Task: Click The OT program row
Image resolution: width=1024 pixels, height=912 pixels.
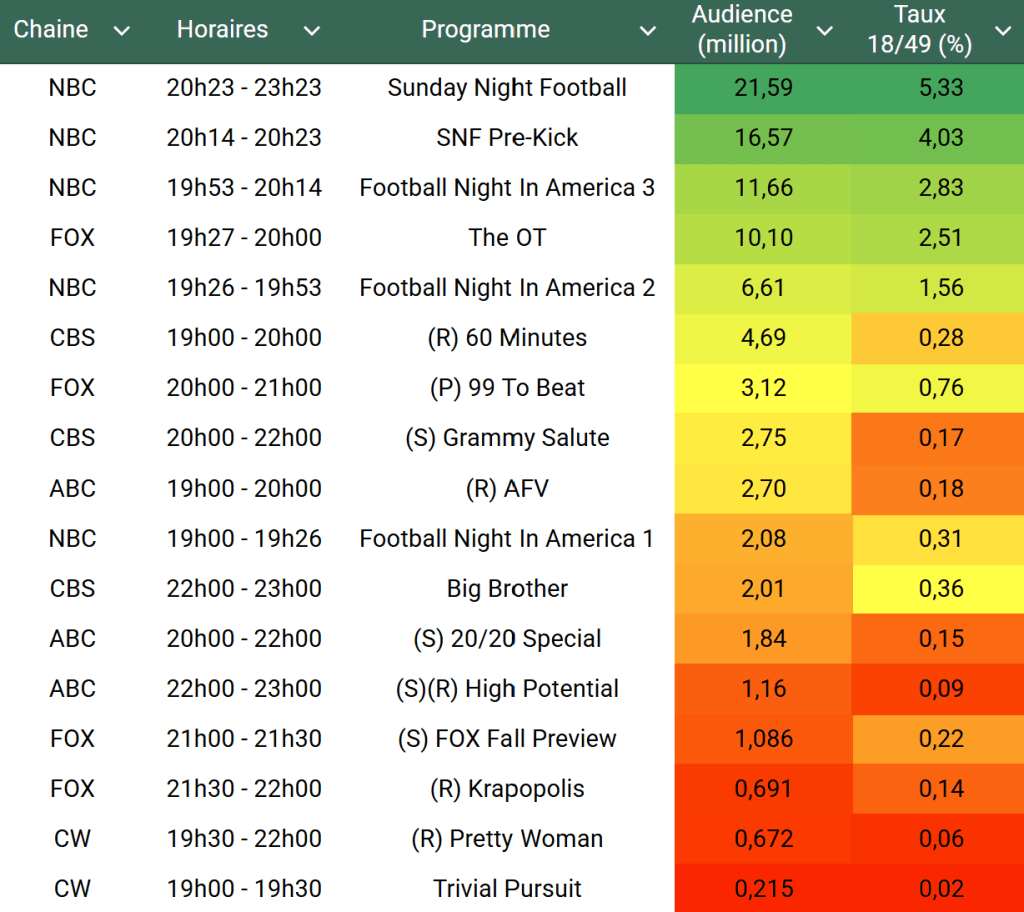Action: point(507,238)
